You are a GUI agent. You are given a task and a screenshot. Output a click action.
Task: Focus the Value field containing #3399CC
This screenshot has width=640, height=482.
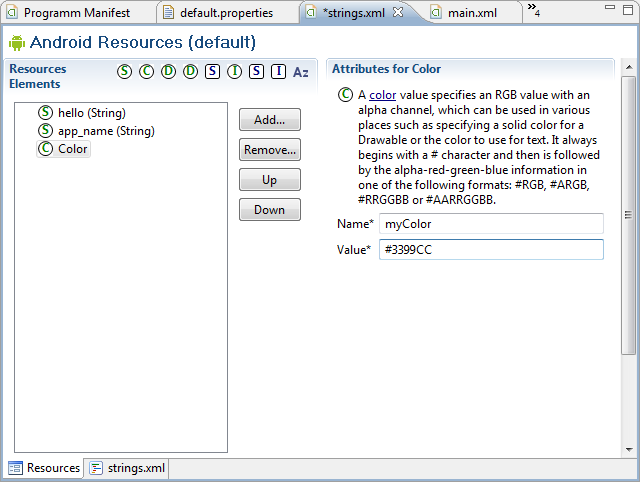click(491, 249)
